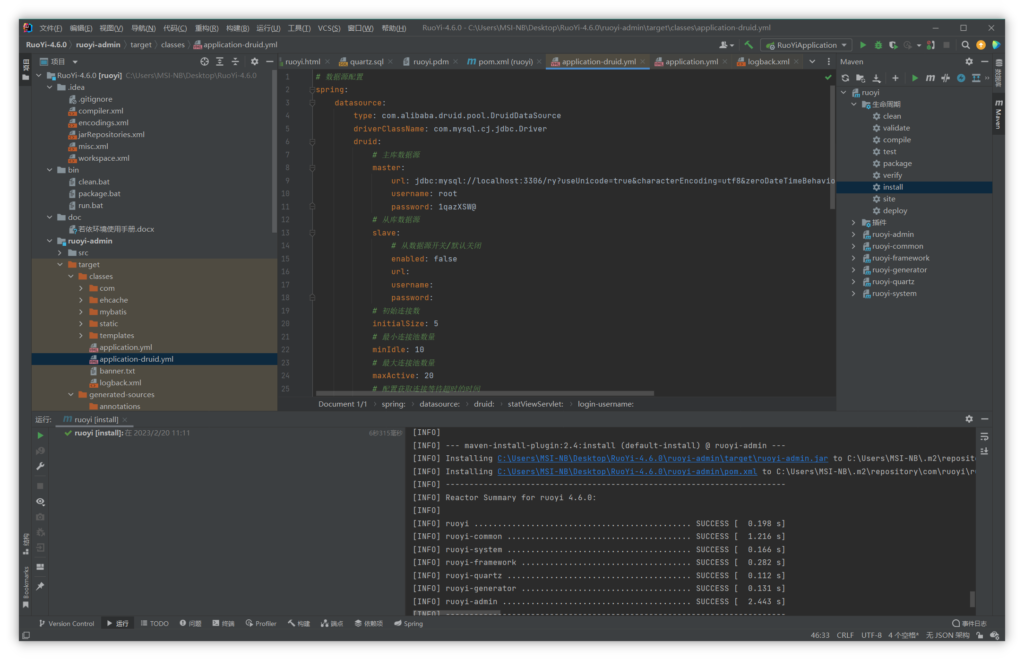Image resolution: width=1024 pixels, height=660 pixels.
Task: Open the Spring tool window
Action: [409, 623]
